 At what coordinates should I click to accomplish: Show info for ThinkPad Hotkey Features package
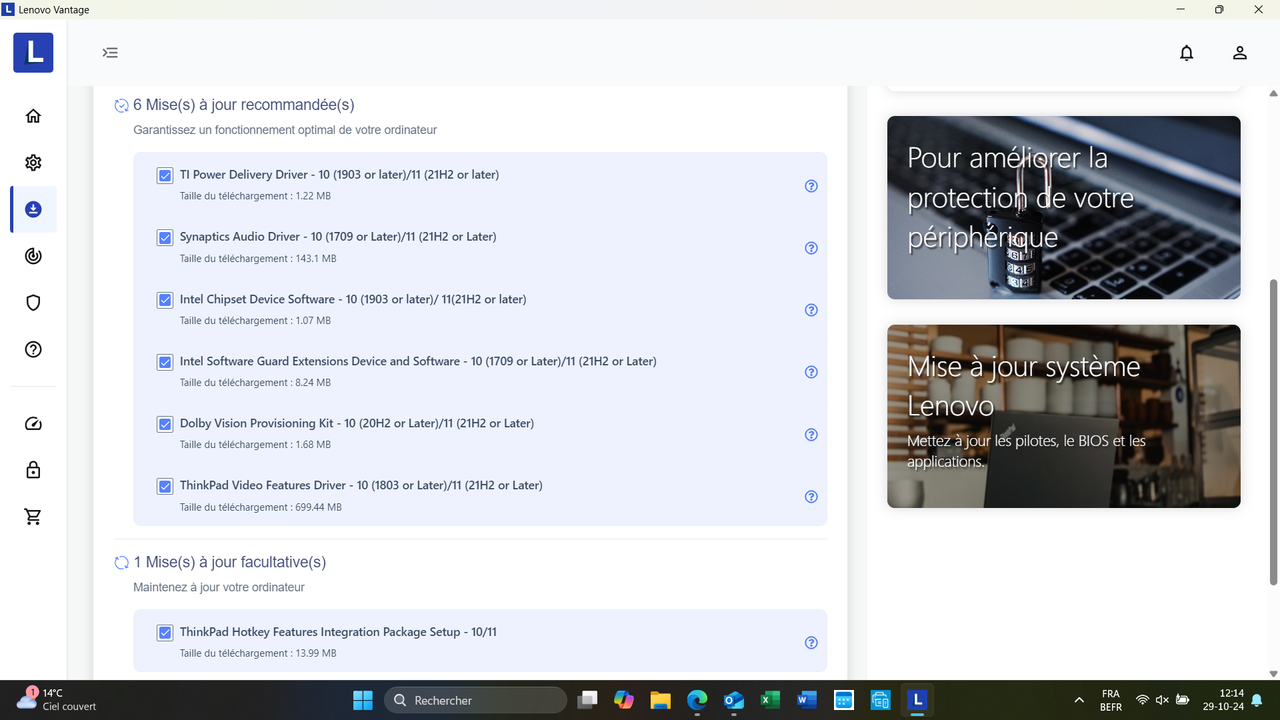coord(811,643)
